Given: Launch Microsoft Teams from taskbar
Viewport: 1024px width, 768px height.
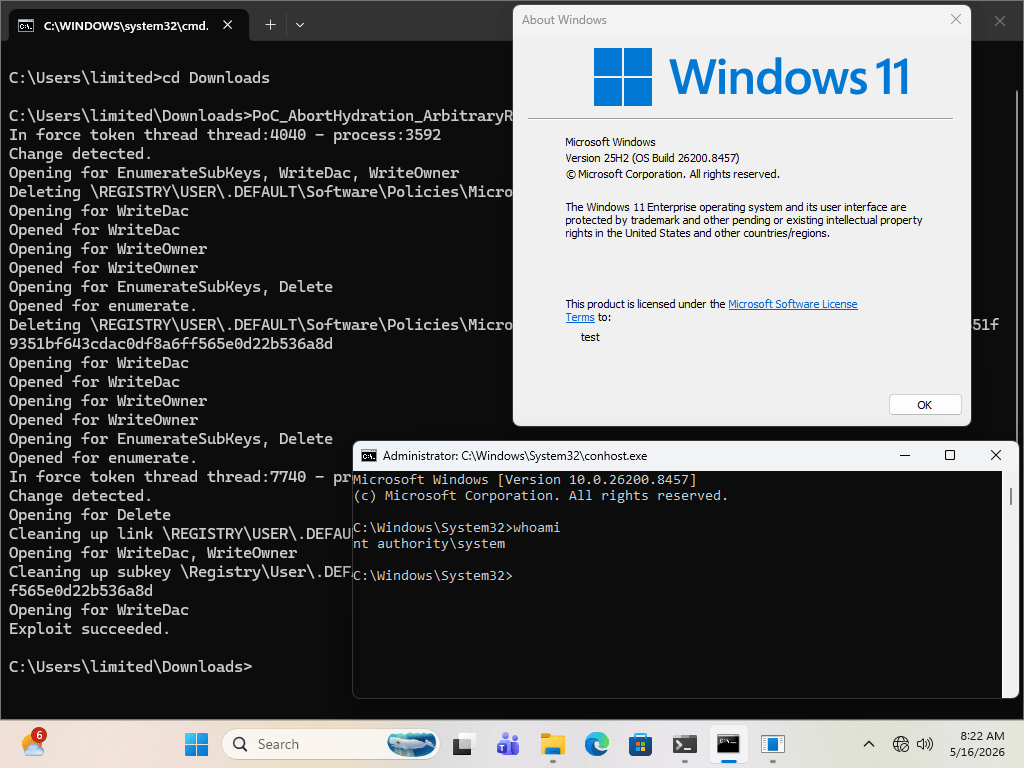Looking at the screenshot, I should pos(508,744).
